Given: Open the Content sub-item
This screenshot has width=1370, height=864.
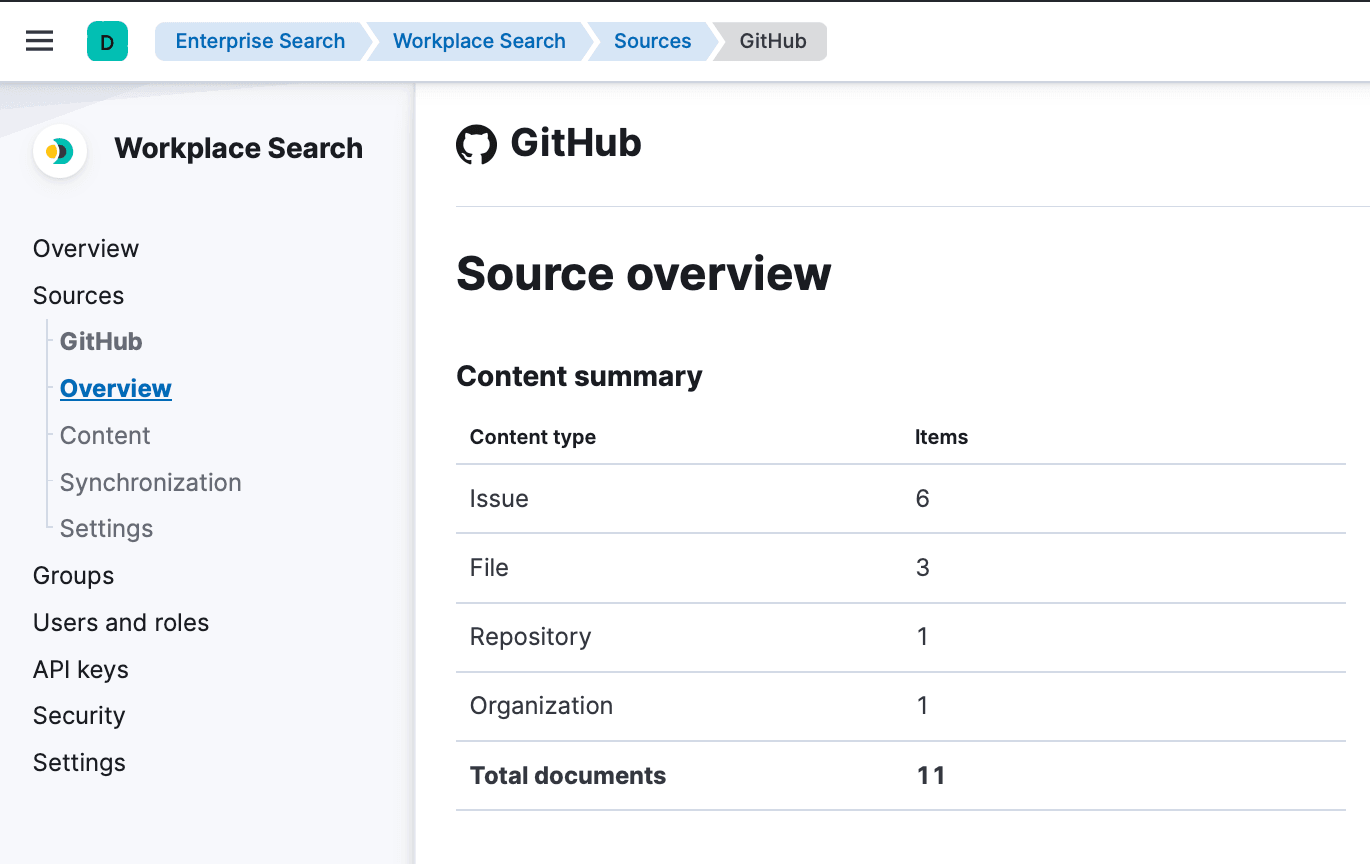Looking at the screenshot, I should point(105,436).
